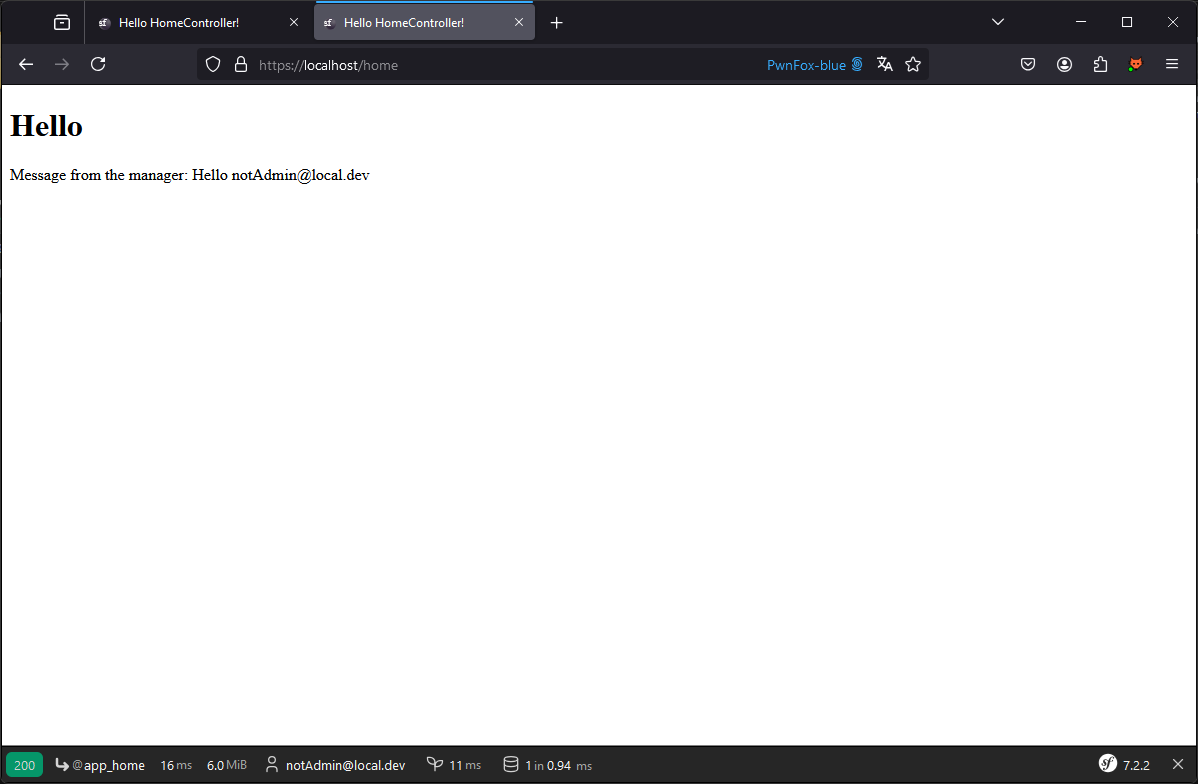Open the Firefox hamburger application menu
The width and height of the screenshot is (1198, 784).
point(1172,64)
